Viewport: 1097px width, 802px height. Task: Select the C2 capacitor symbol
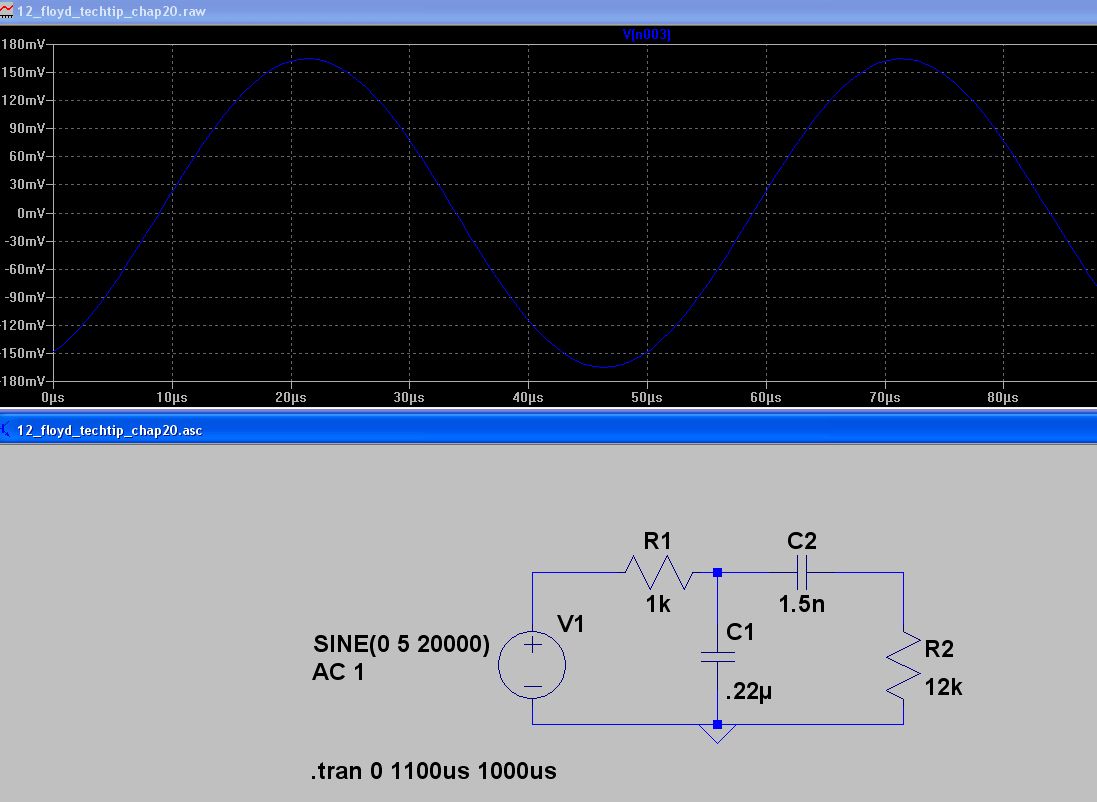(802, 572)
